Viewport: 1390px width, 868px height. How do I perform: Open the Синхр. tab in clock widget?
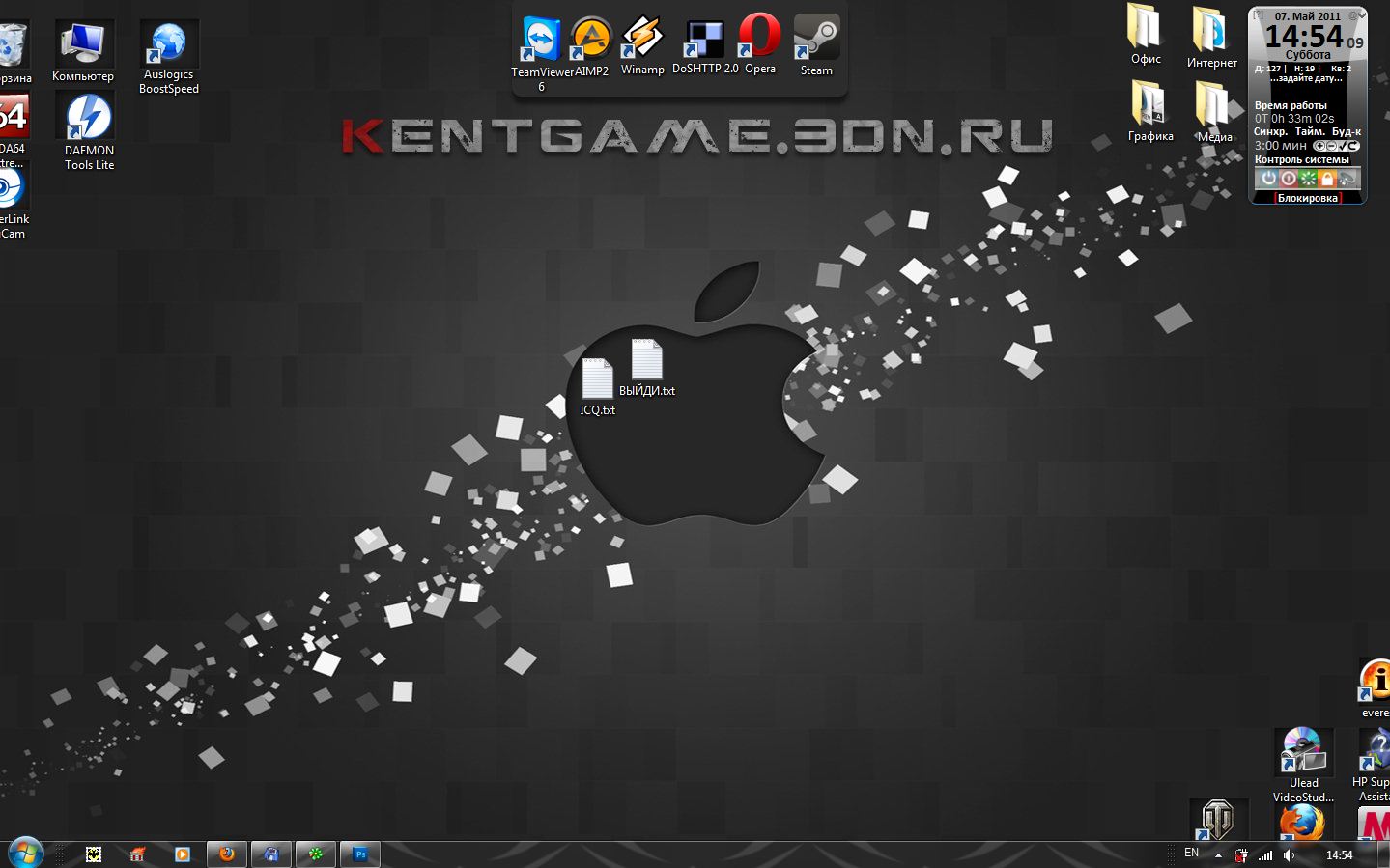[1271, 131]
